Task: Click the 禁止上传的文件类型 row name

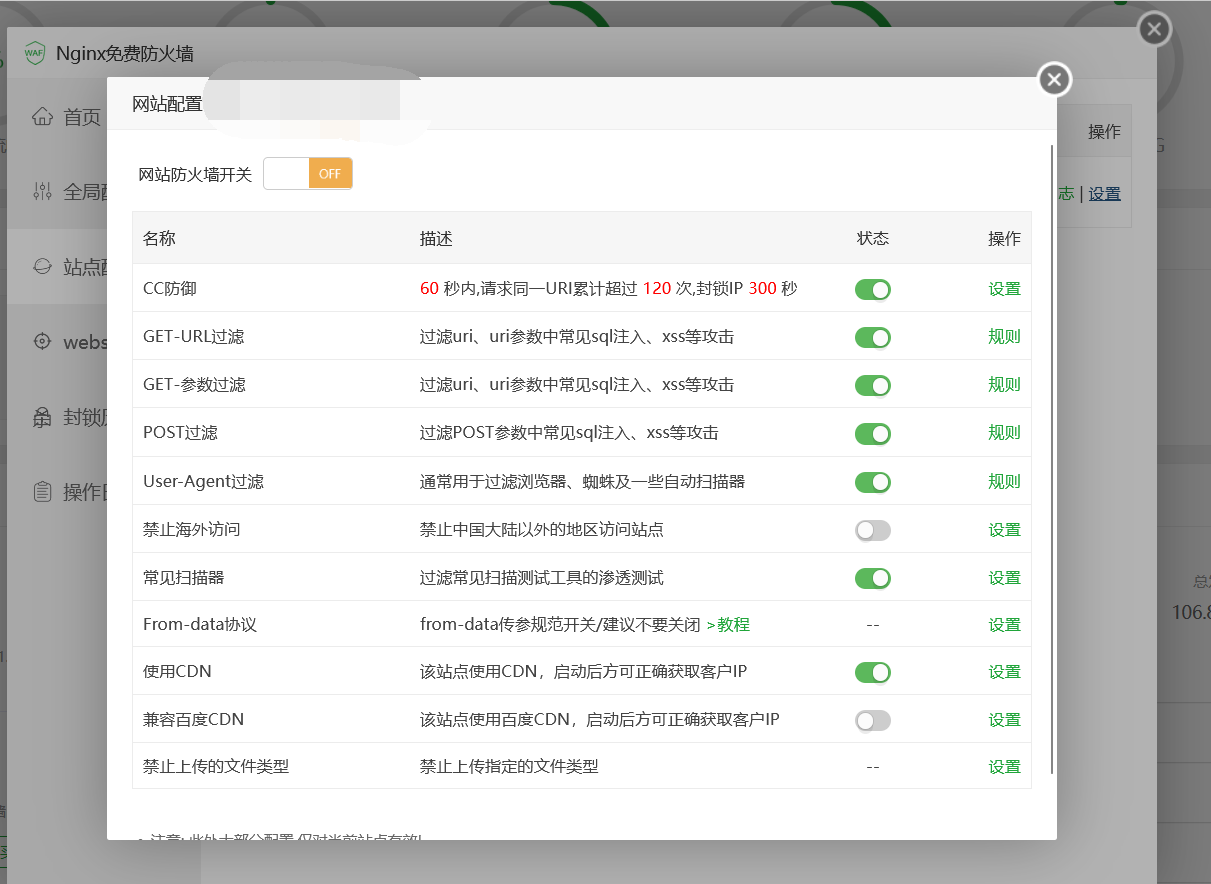Action: coord(216,767)
